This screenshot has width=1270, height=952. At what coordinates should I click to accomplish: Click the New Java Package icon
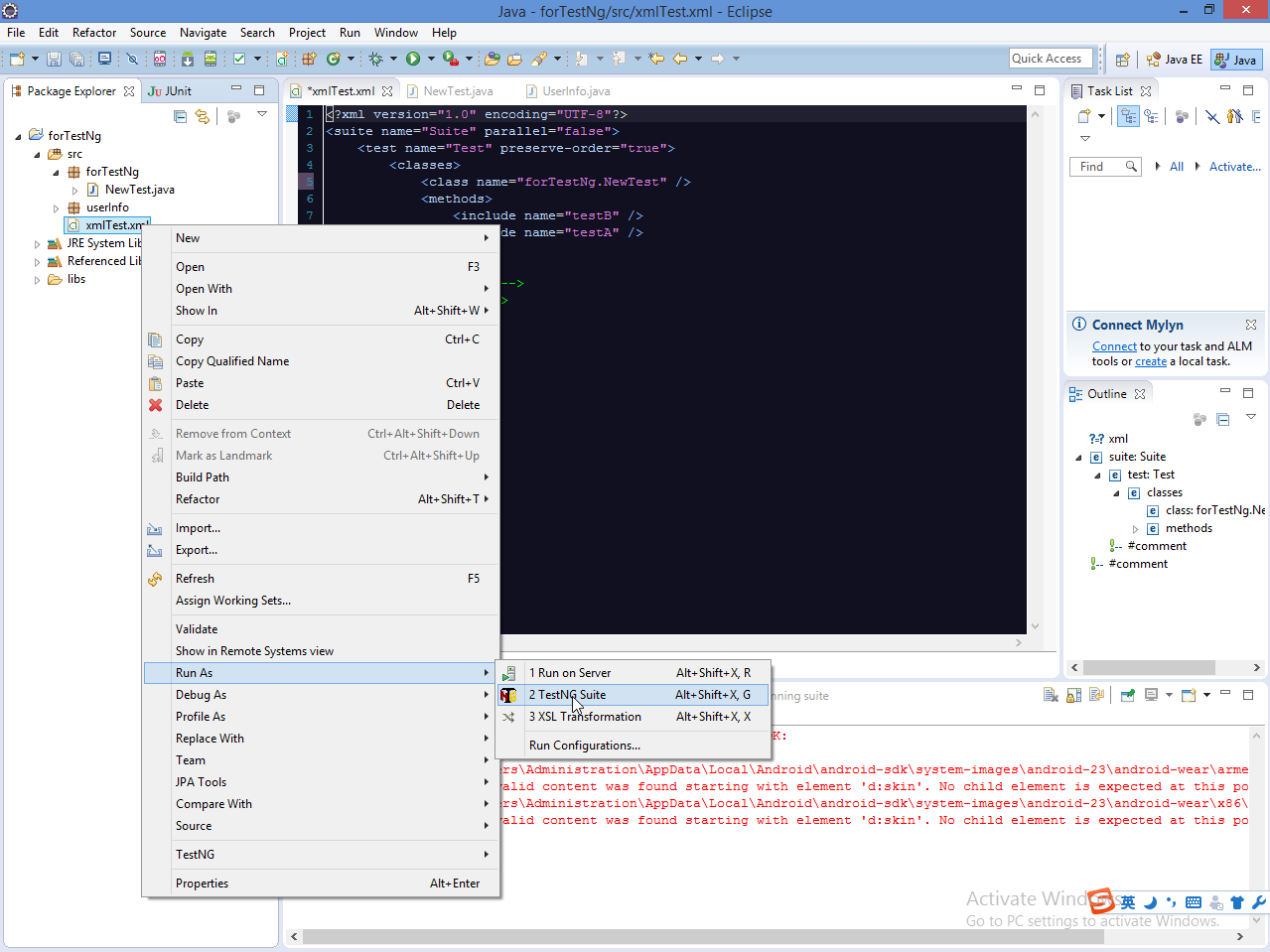tap(308, 59)
